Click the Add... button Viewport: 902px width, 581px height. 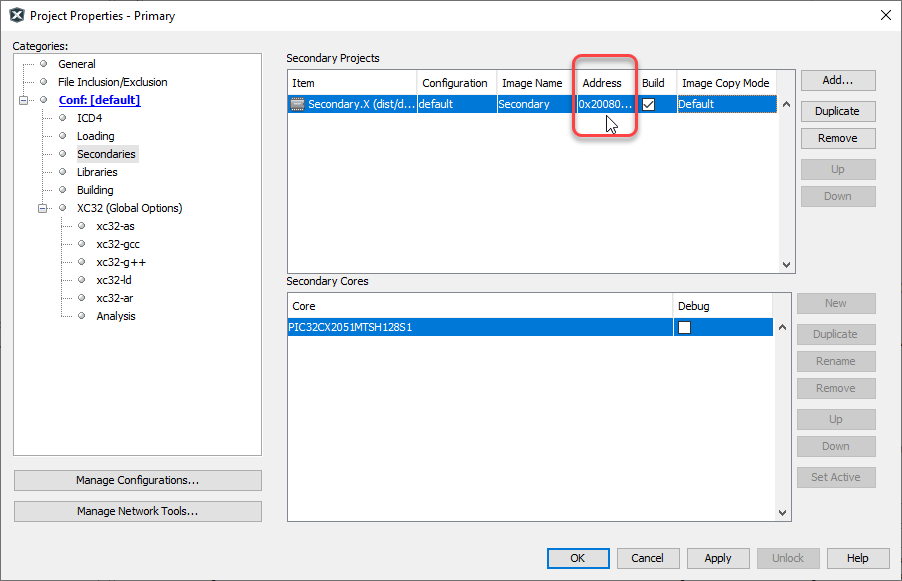837,81
